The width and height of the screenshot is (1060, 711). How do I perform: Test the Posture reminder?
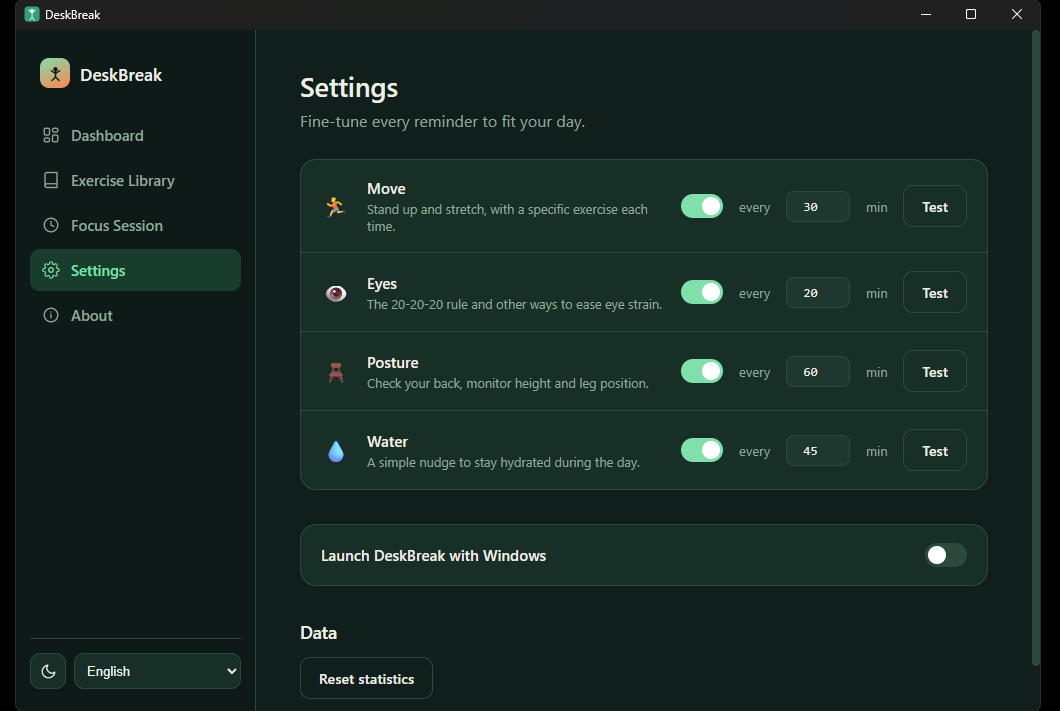[x=935, y=372]
